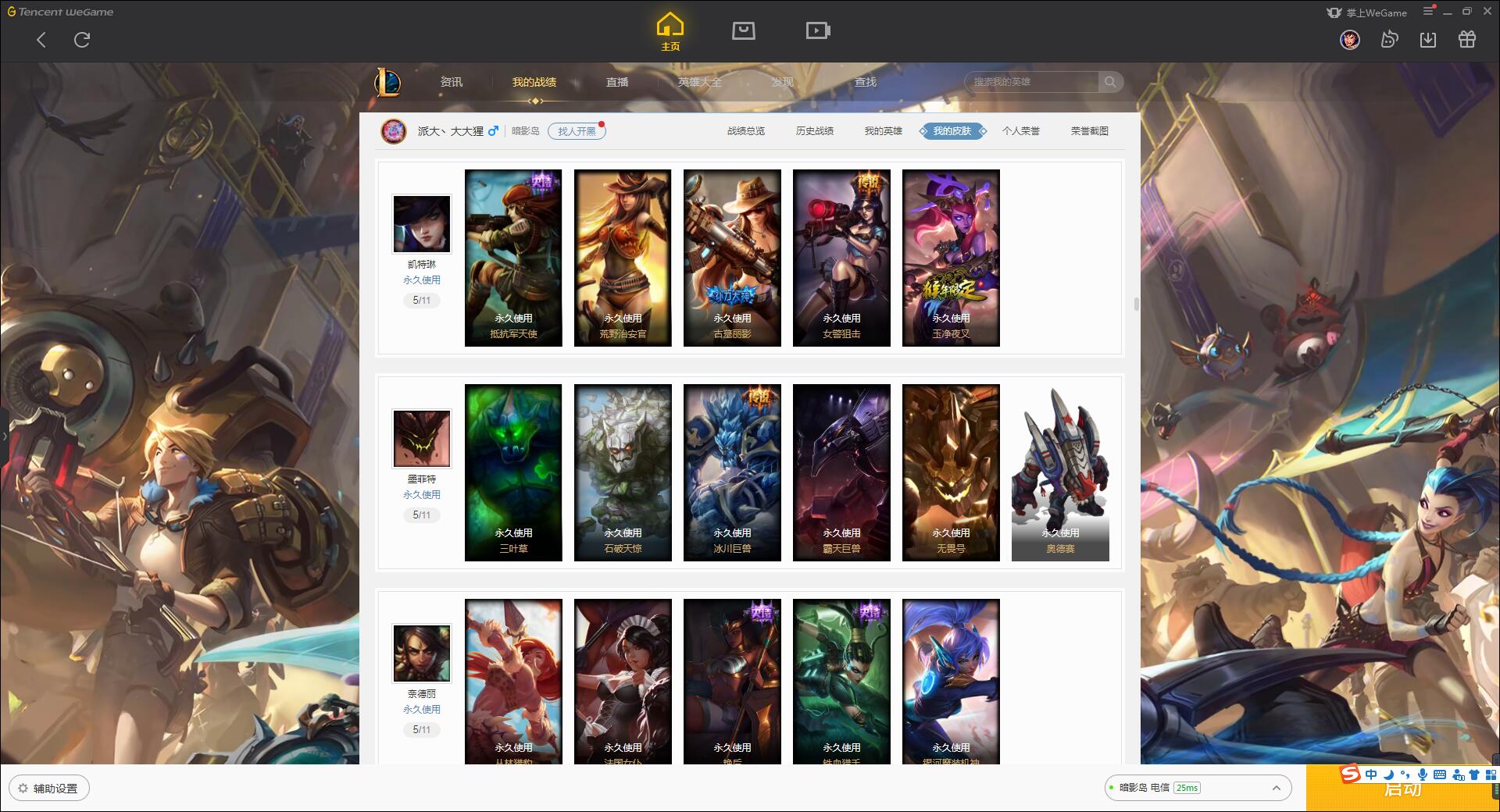Expand the left edge side panel arrow
The image size is (1500, 812).
(4, 436)
